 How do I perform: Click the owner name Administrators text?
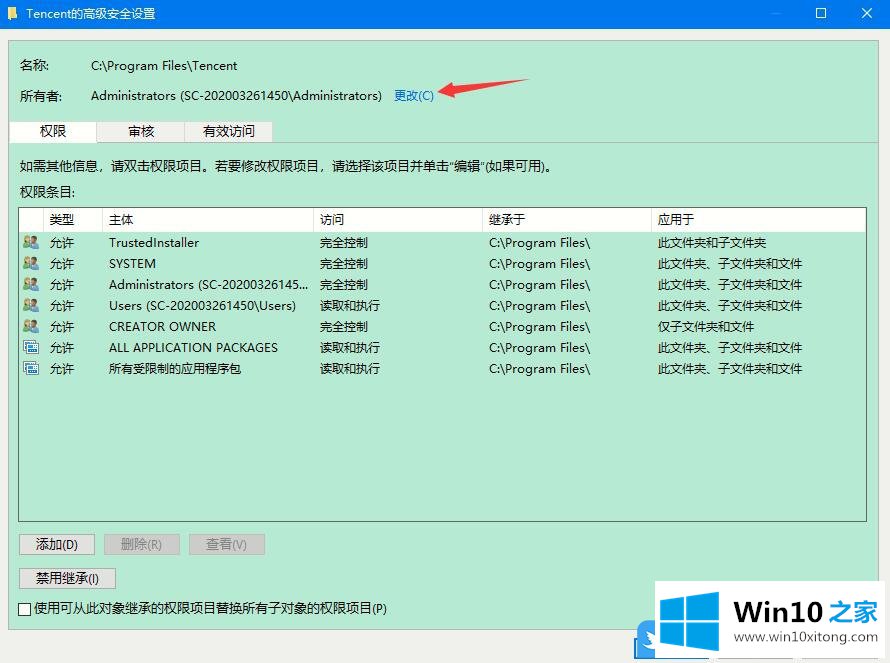click(x=236, y=95)
